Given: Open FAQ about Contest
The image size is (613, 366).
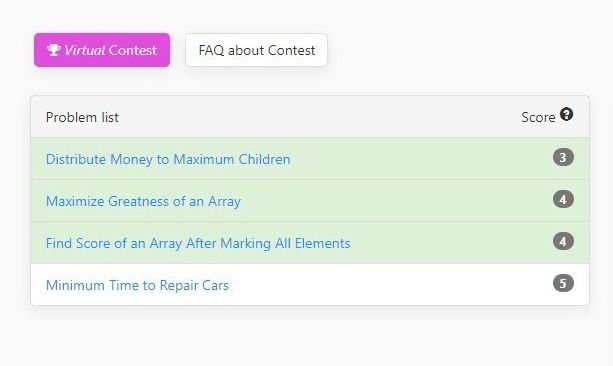Looking at the screenshot, I should click(256, 50).
